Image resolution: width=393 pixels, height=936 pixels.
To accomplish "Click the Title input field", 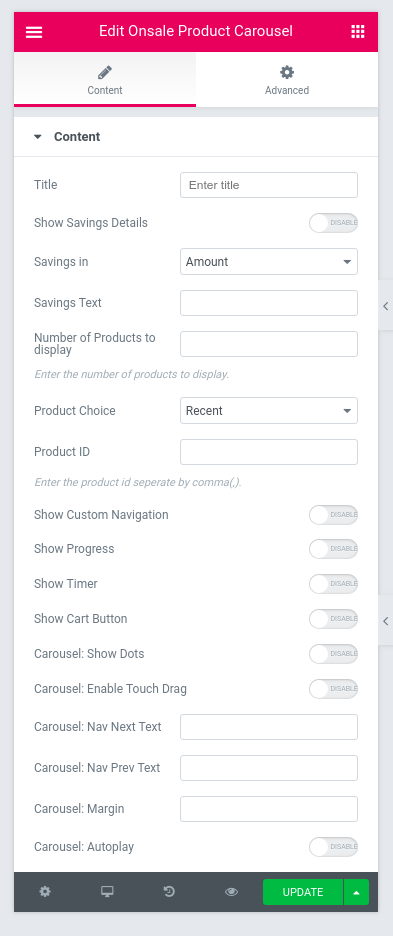I will tap(269, 185).
